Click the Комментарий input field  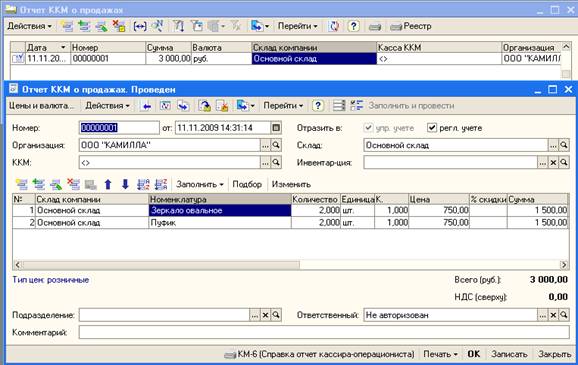324,332
